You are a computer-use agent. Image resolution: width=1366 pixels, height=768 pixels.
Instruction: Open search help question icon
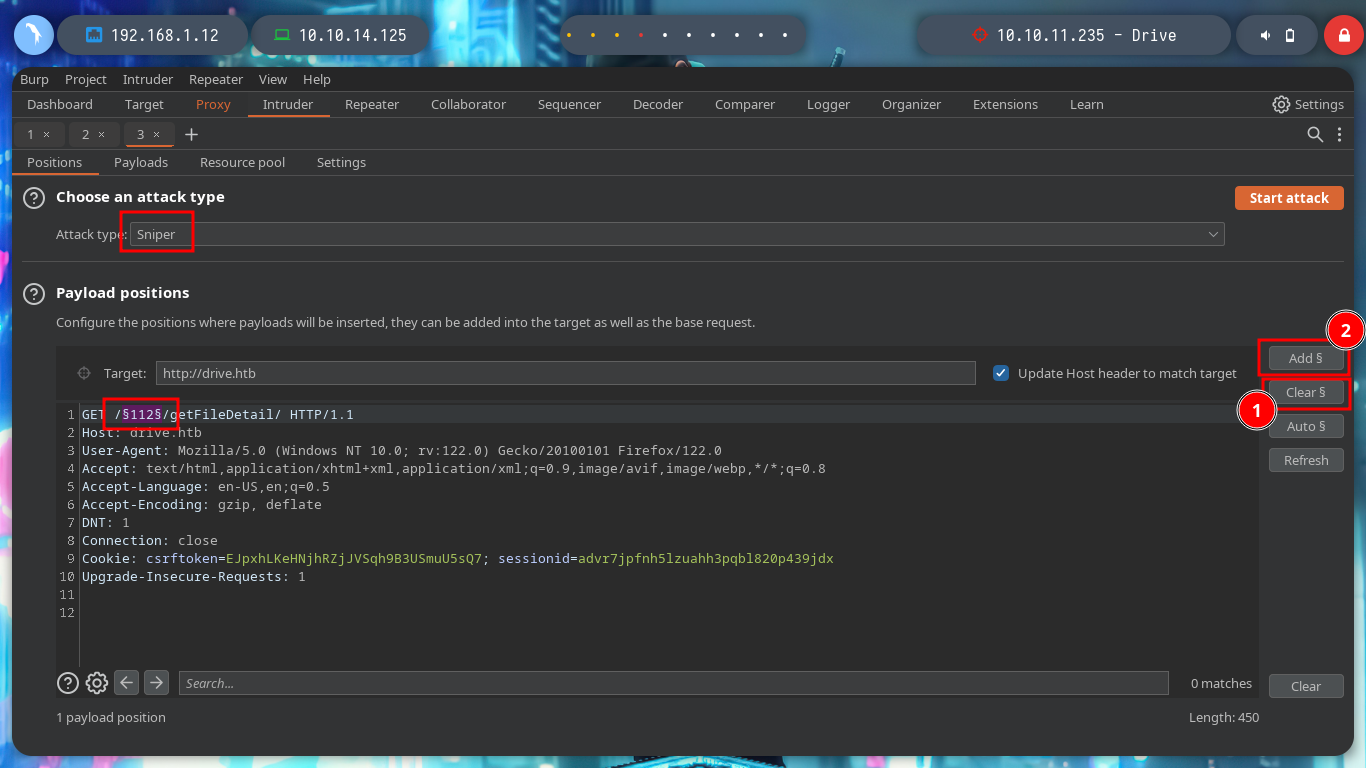67,683
